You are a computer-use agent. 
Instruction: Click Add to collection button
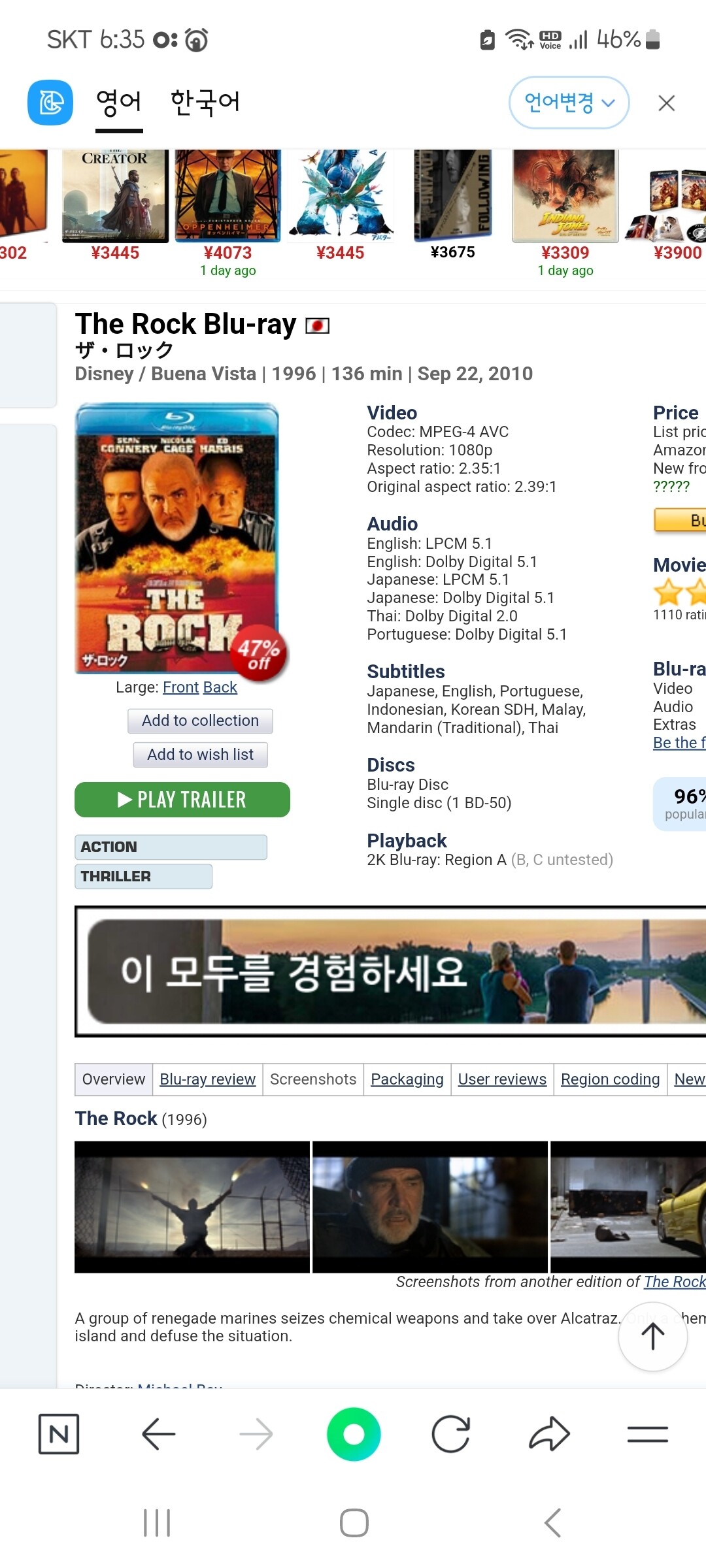coord(200,721)
